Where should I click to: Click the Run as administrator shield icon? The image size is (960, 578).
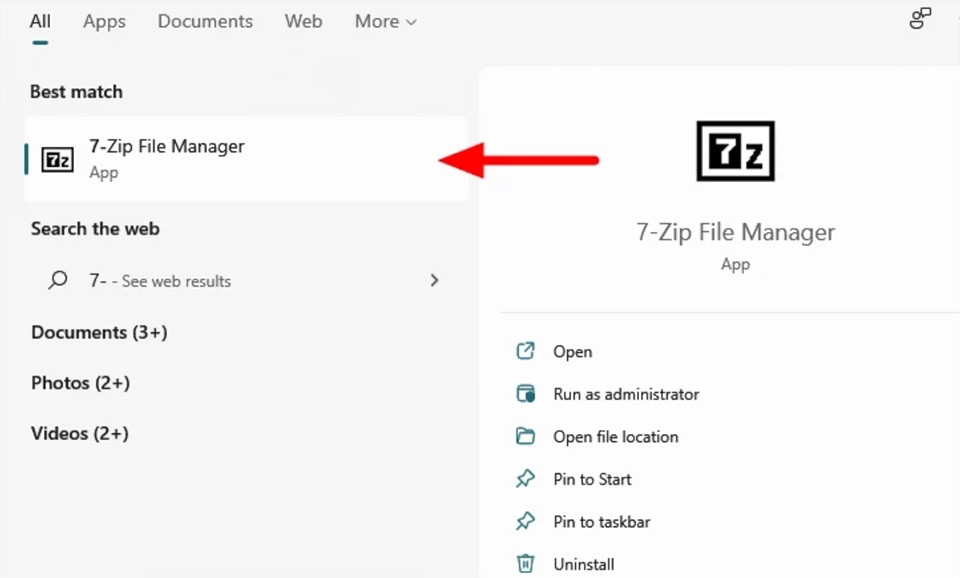[x=525, y=394]
